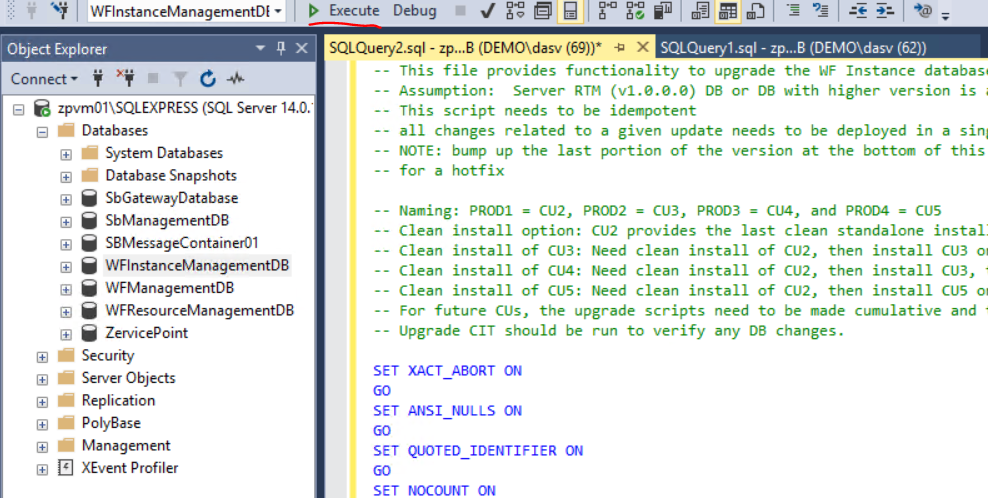
Task: Open Object Explorer window position dropdown
Action: [x=261, y=49]
